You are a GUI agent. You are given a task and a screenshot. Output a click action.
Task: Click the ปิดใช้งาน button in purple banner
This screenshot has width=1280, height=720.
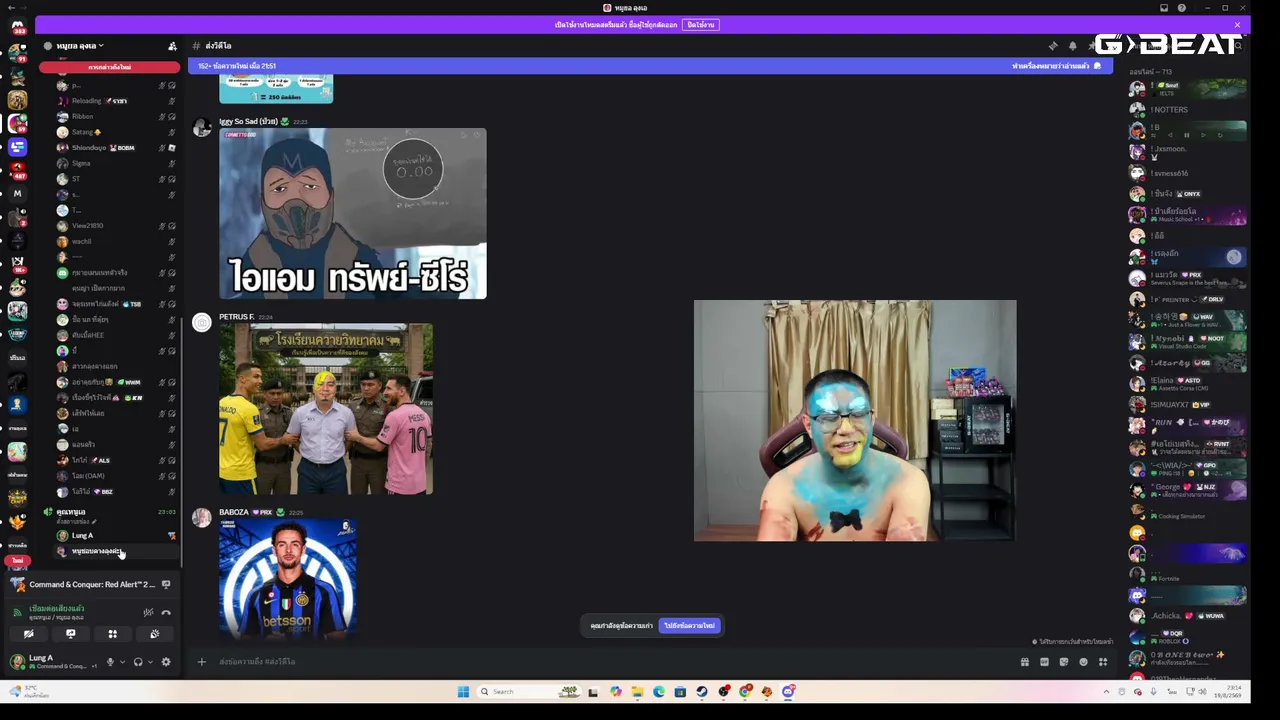pos(701,25)
